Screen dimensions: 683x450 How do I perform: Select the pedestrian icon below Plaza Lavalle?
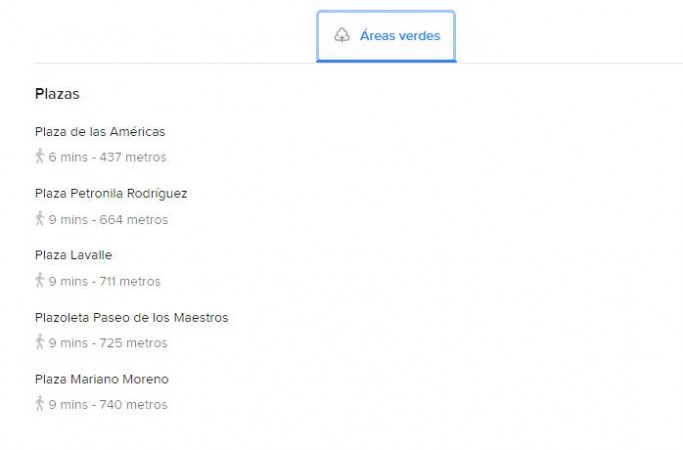coord(40,281)
